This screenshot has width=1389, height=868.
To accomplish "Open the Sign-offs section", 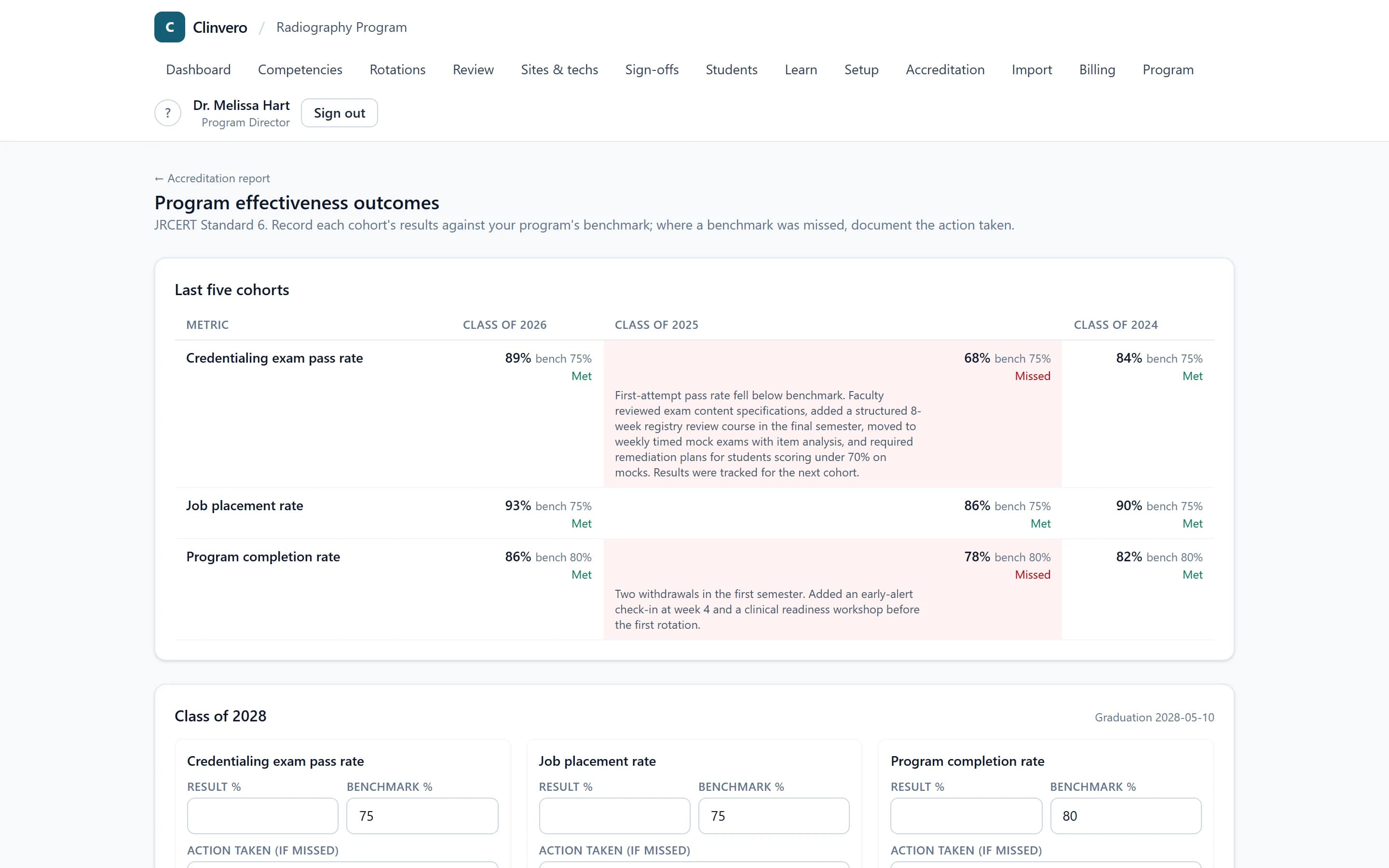I will (x=652, y=69).
